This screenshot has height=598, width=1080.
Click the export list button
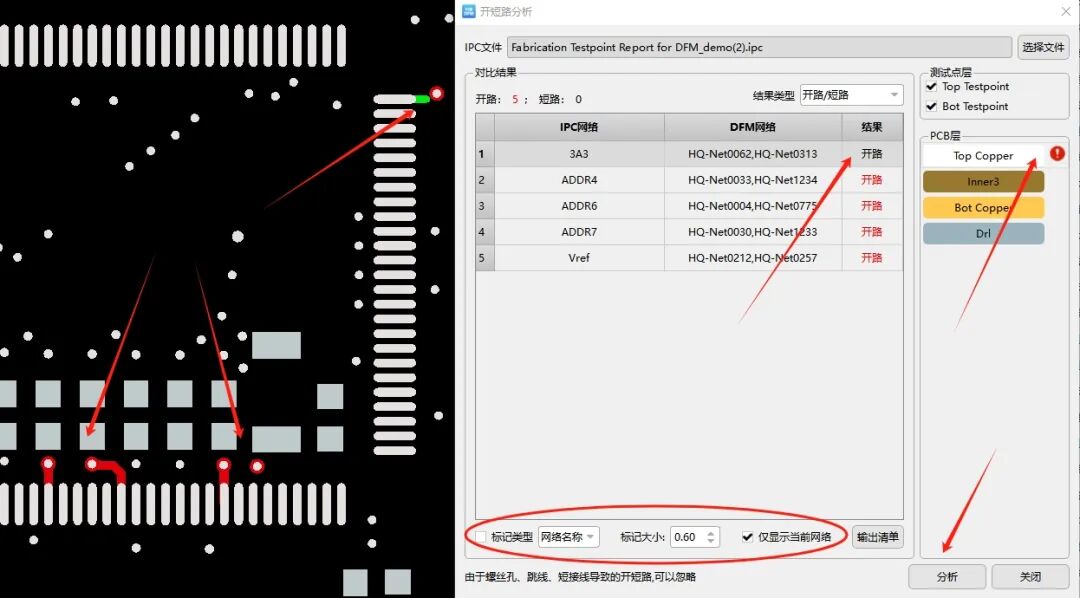click(877, 537)
